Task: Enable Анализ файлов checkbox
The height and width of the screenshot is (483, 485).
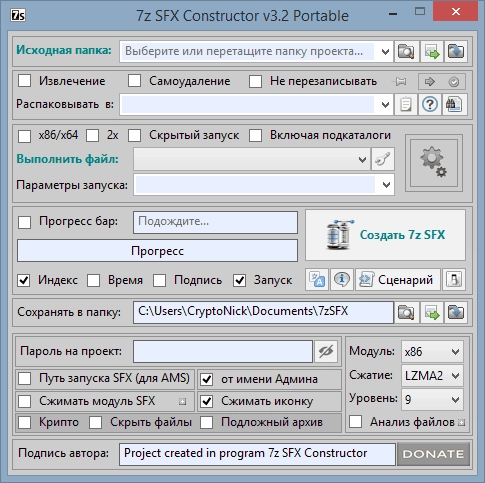Action: pyautogui.click(x=355, y=422)
